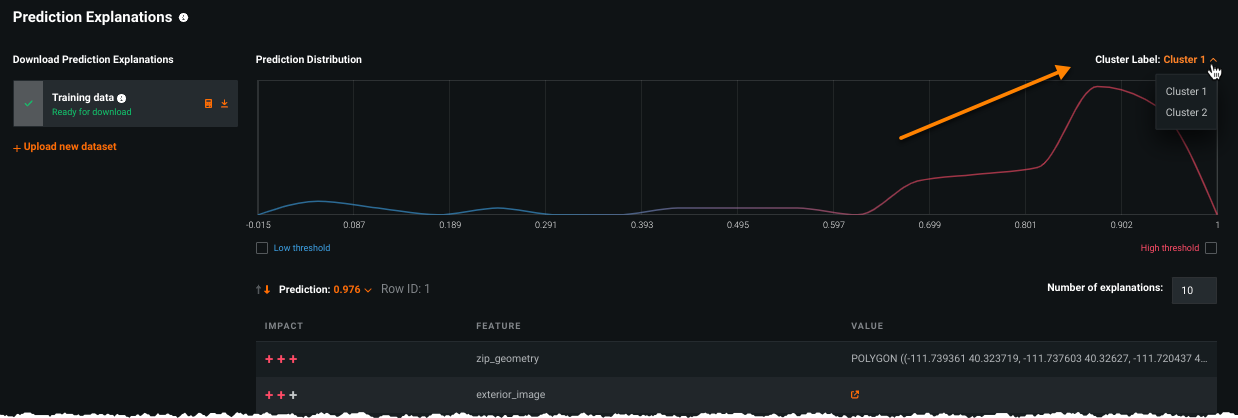
Task: Enable the High threshold checkbox
Action: [1211, 248]
